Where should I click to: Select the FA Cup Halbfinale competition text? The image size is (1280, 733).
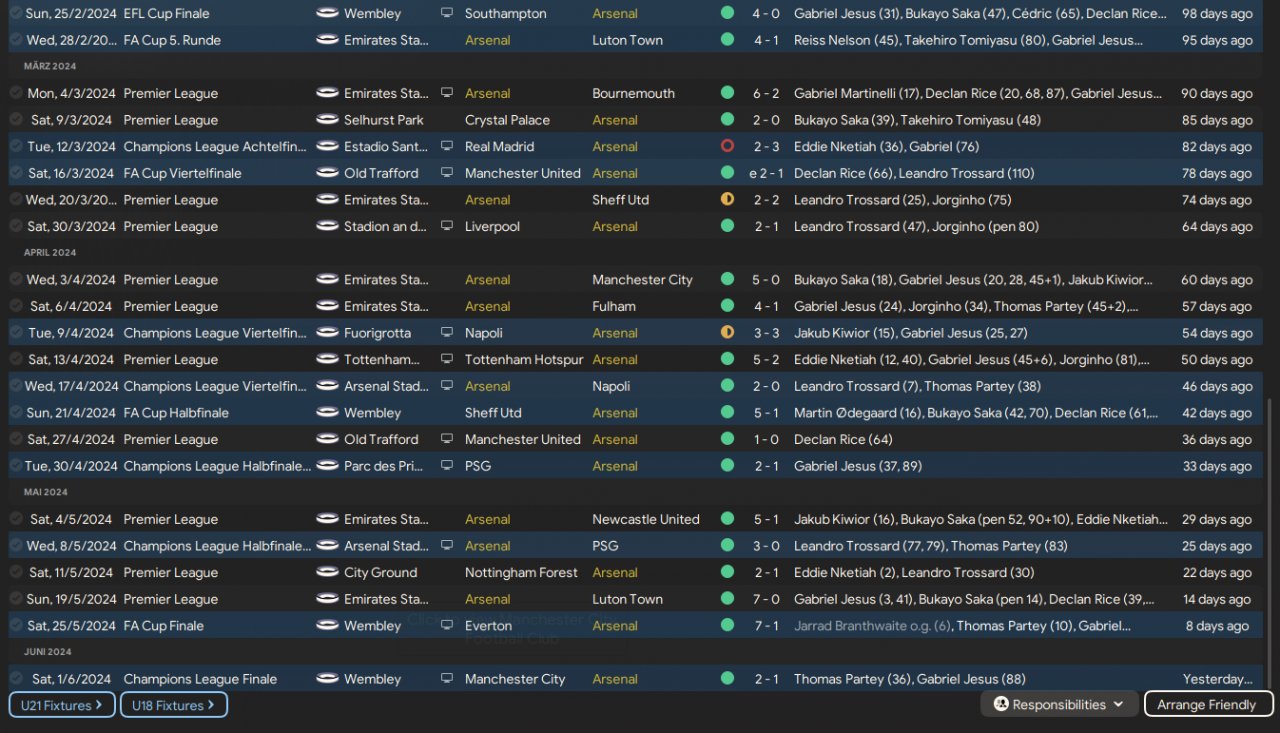[x=176, y=413]
